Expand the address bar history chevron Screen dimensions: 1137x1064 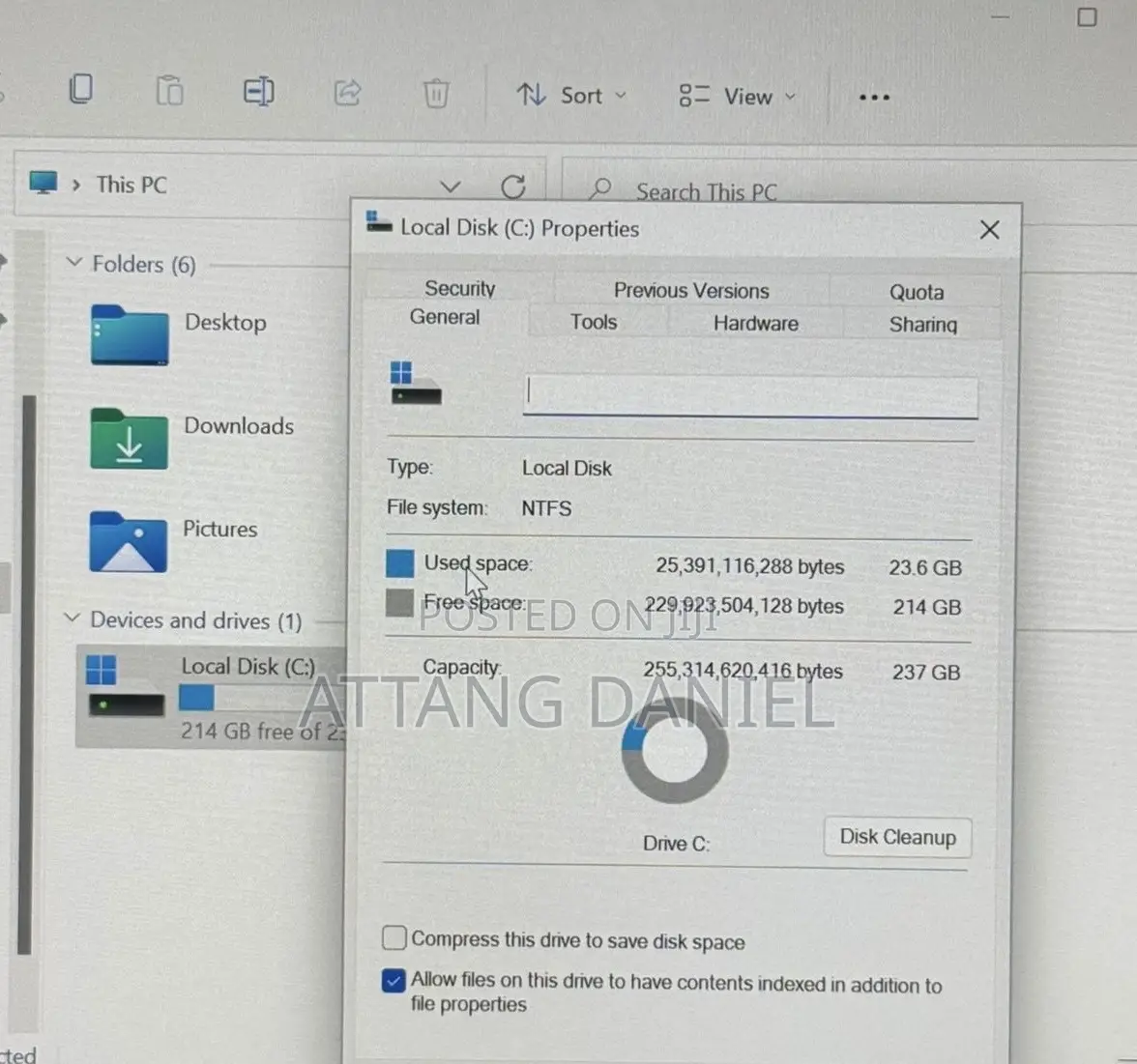pos(451,187)
